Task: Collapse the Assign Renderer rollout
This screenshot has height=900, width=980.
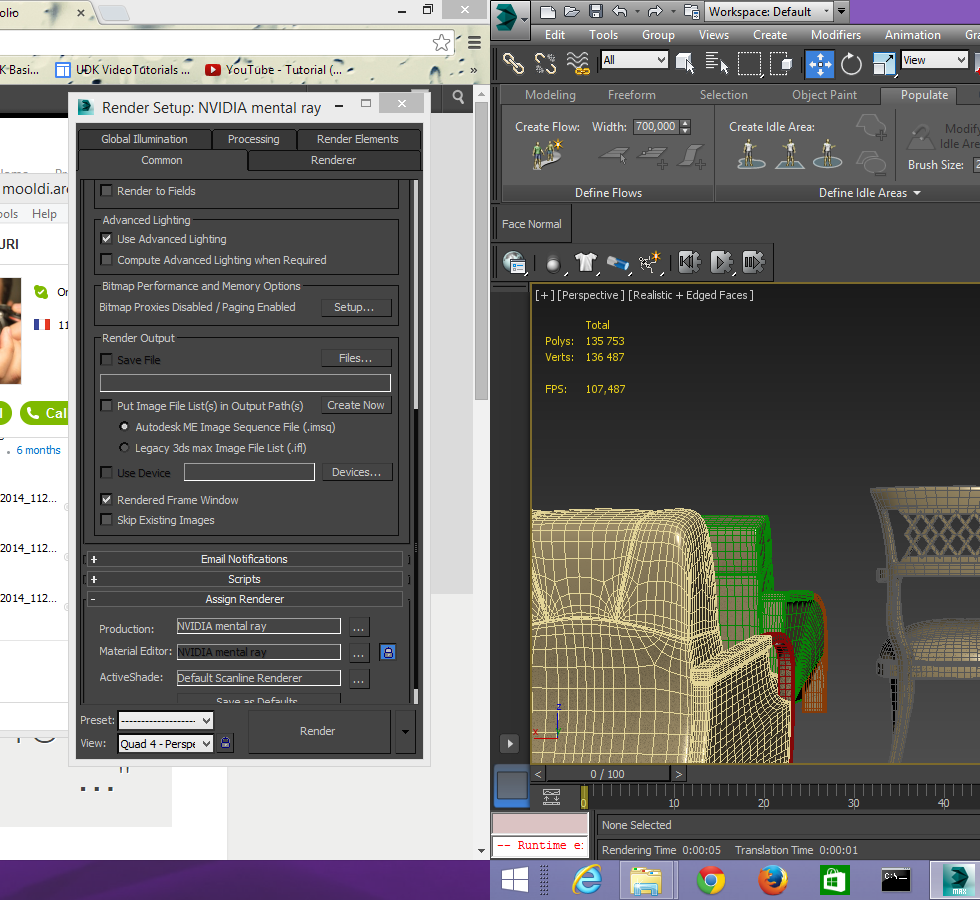Action: pos(244,599)
